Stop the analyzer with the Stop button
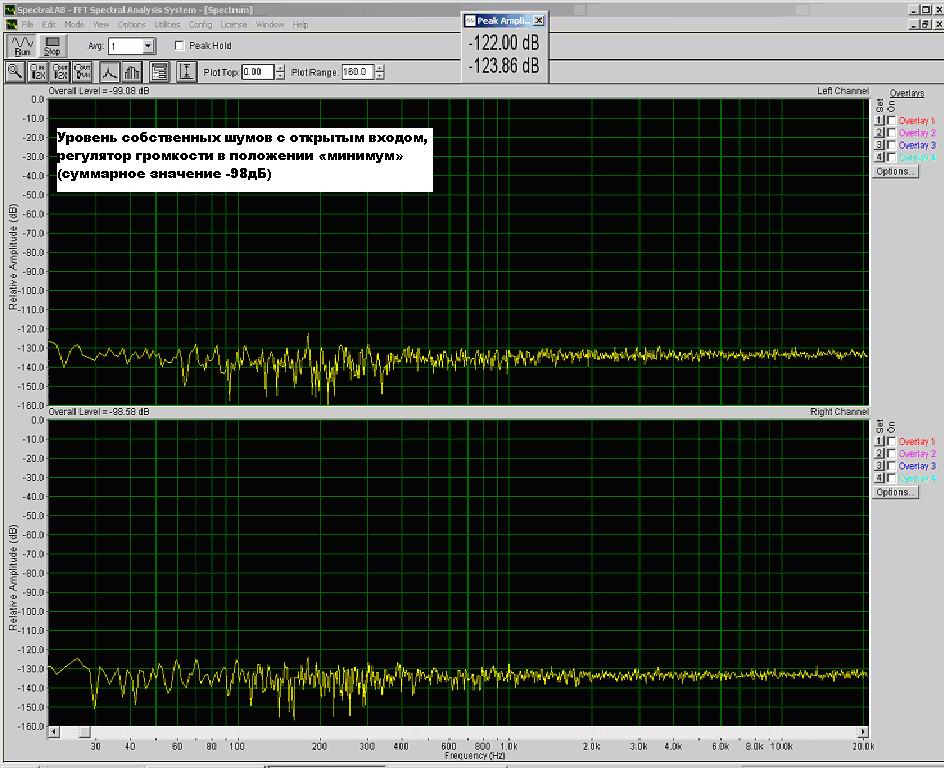944x768 pixels. (x=52, y=46)
